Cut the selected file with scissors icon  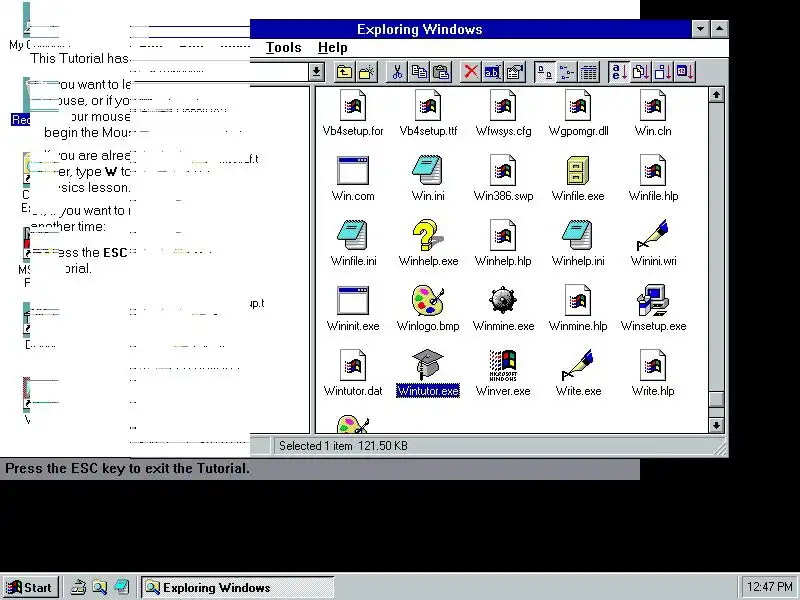pos(397,72)
